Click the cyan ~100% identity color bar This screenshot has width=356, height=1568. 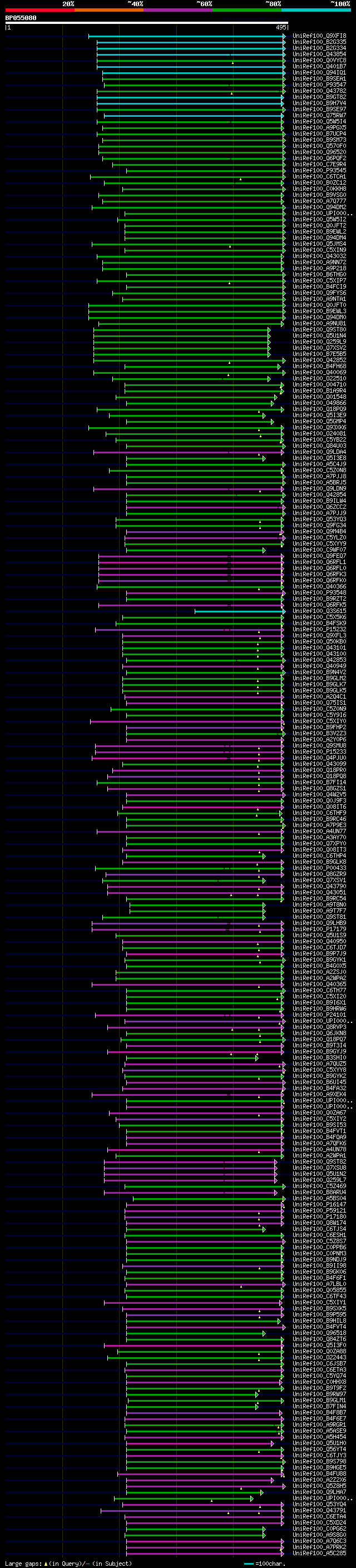click(x=316, y=10)
